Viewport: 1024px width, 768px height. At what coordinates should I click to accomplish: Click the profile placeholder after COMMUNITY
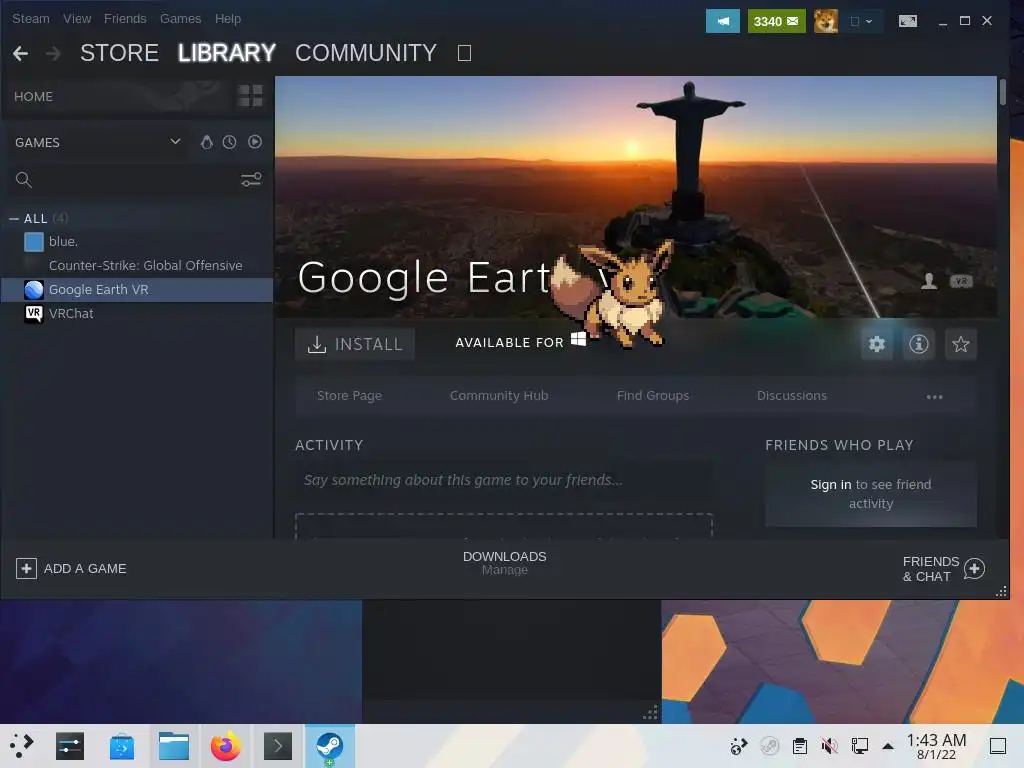point(464,53)
